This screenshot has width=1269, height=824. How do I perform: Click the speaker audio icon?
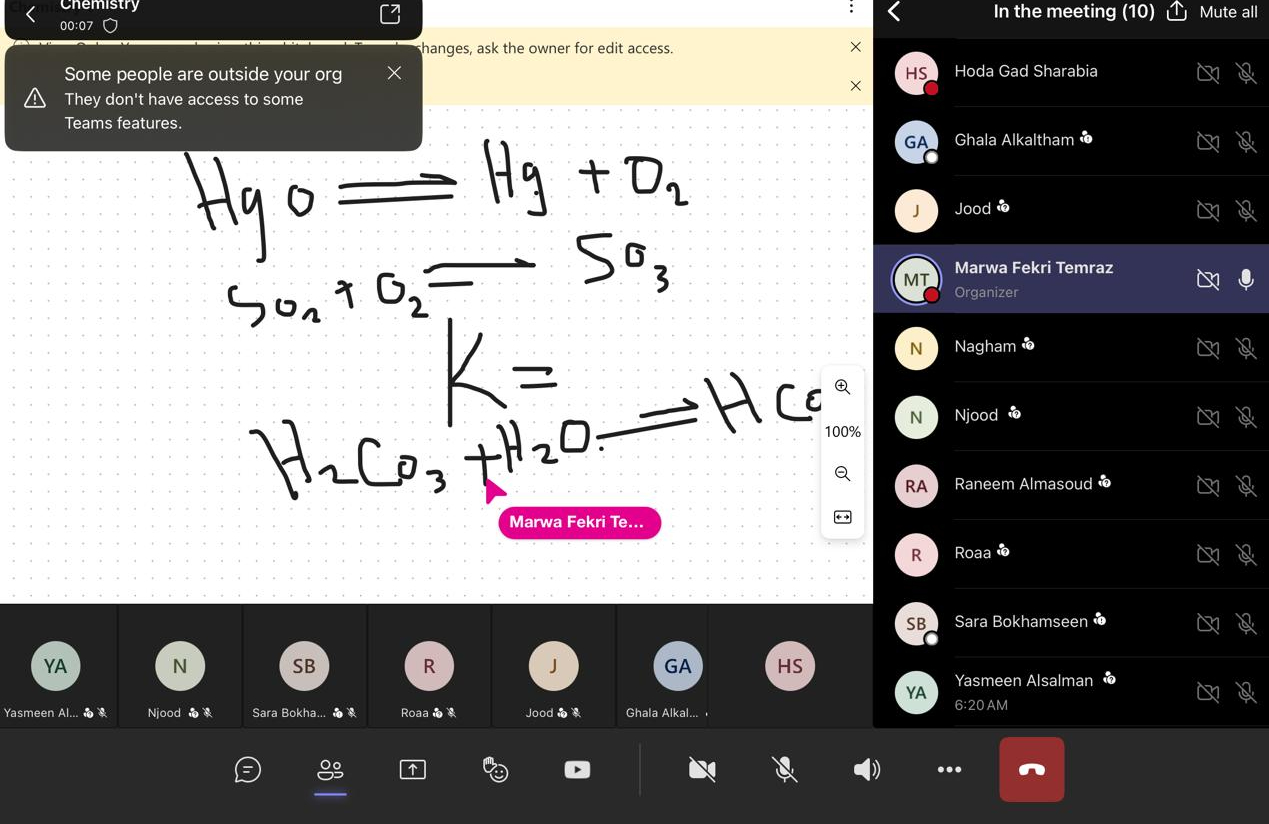tap(866, 769)
